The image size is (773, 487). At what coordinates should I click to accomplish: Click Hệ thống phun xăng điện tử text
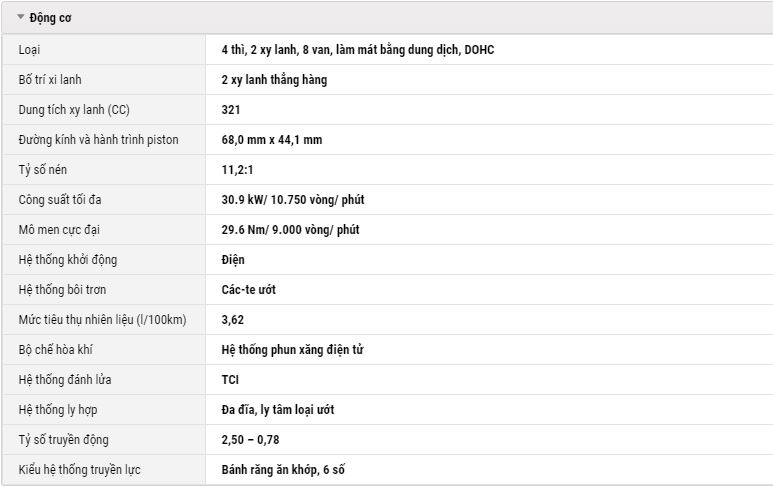click(292, 350)
